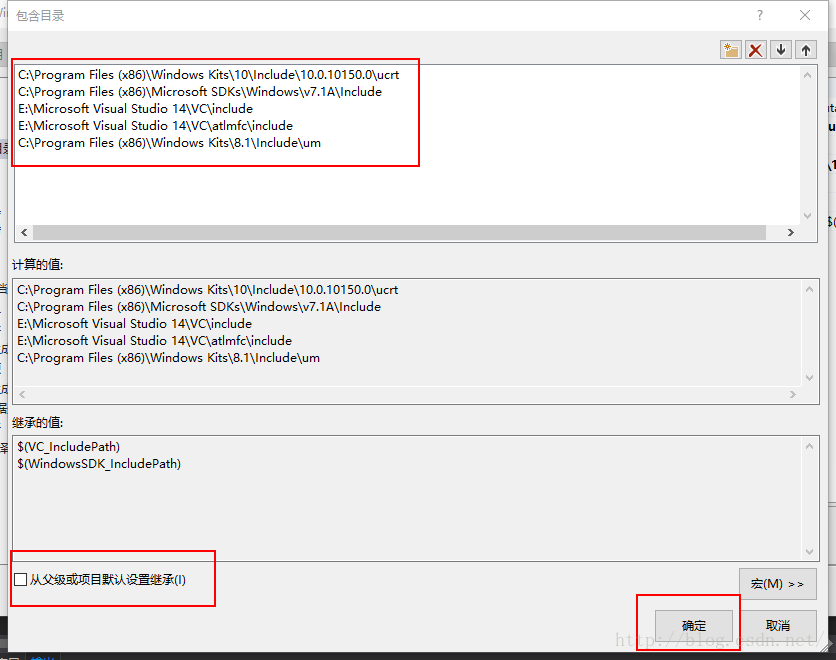Close the 包含目录 dialog
This screenshot has width=836, height=660.
805,15
